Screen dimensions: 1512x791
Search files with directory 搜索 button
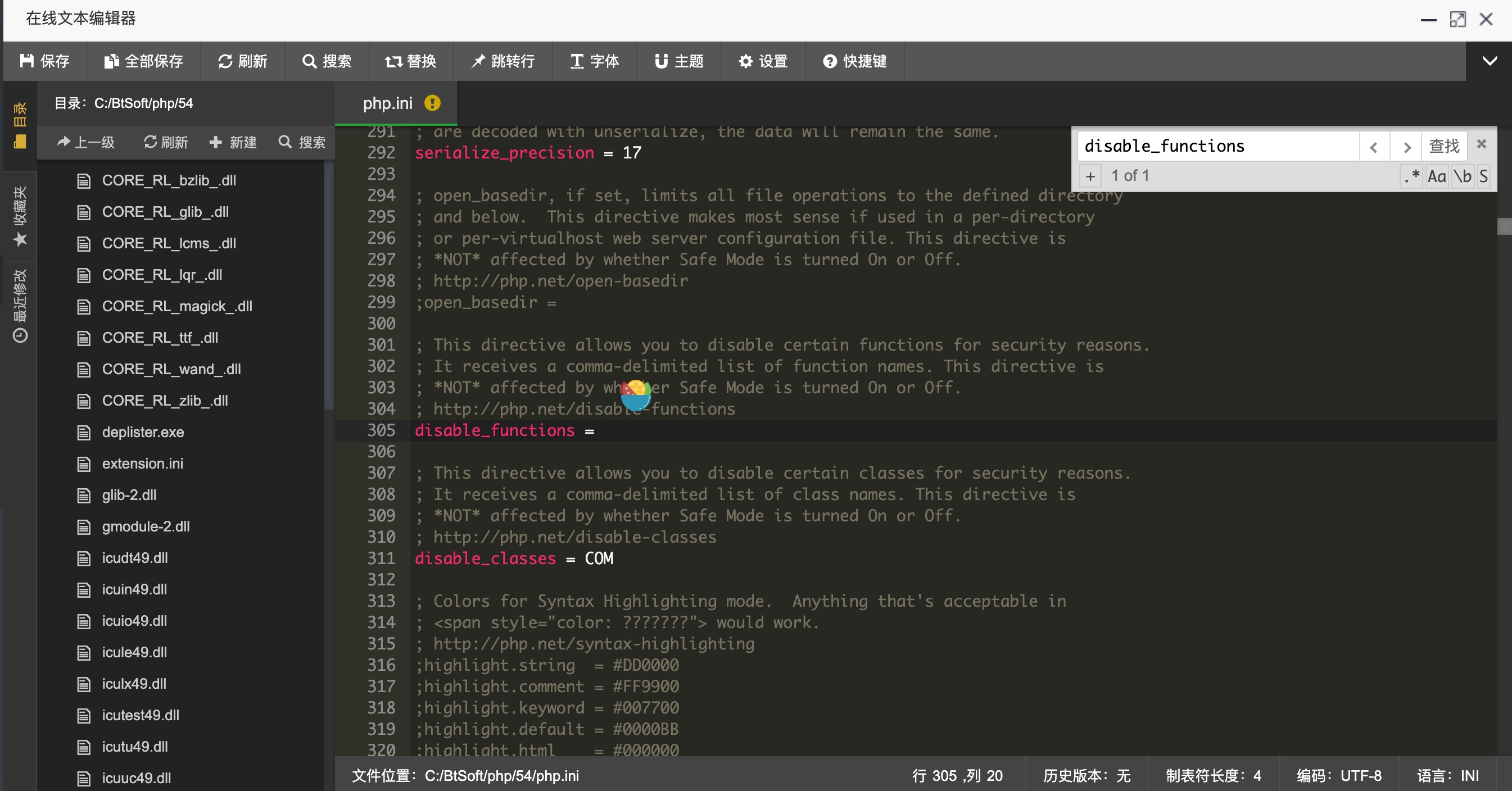point(302,142)
